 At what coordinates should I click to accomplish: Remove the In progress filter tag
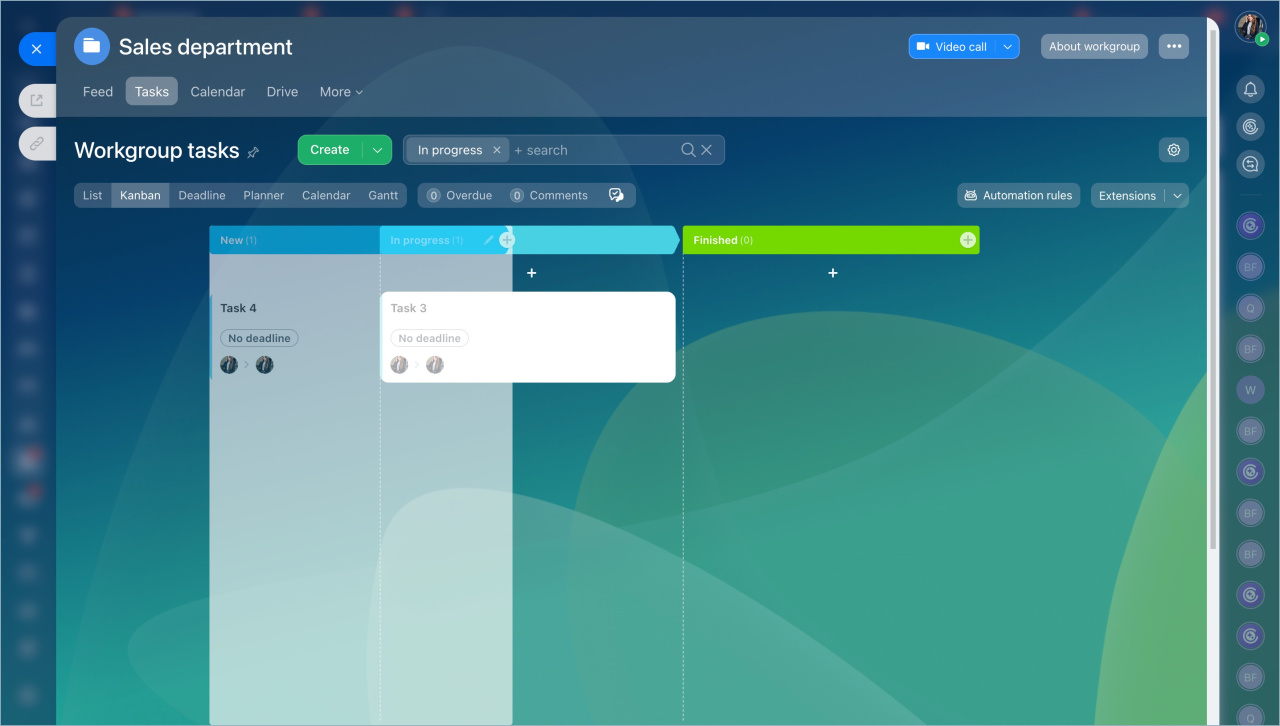tap(497, 150)
